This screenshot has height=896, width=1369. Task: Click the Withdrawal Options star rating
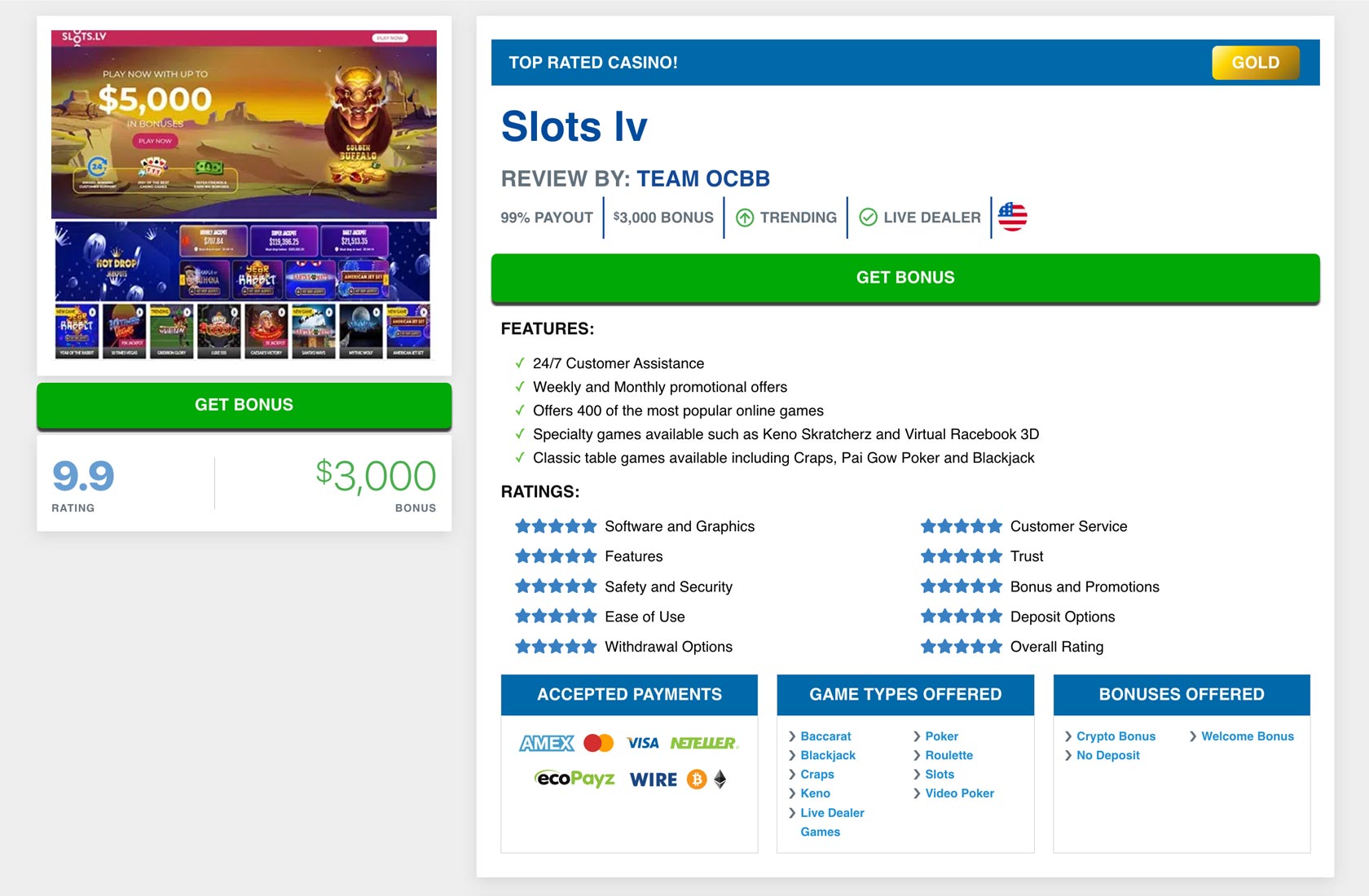coord(556,647)
